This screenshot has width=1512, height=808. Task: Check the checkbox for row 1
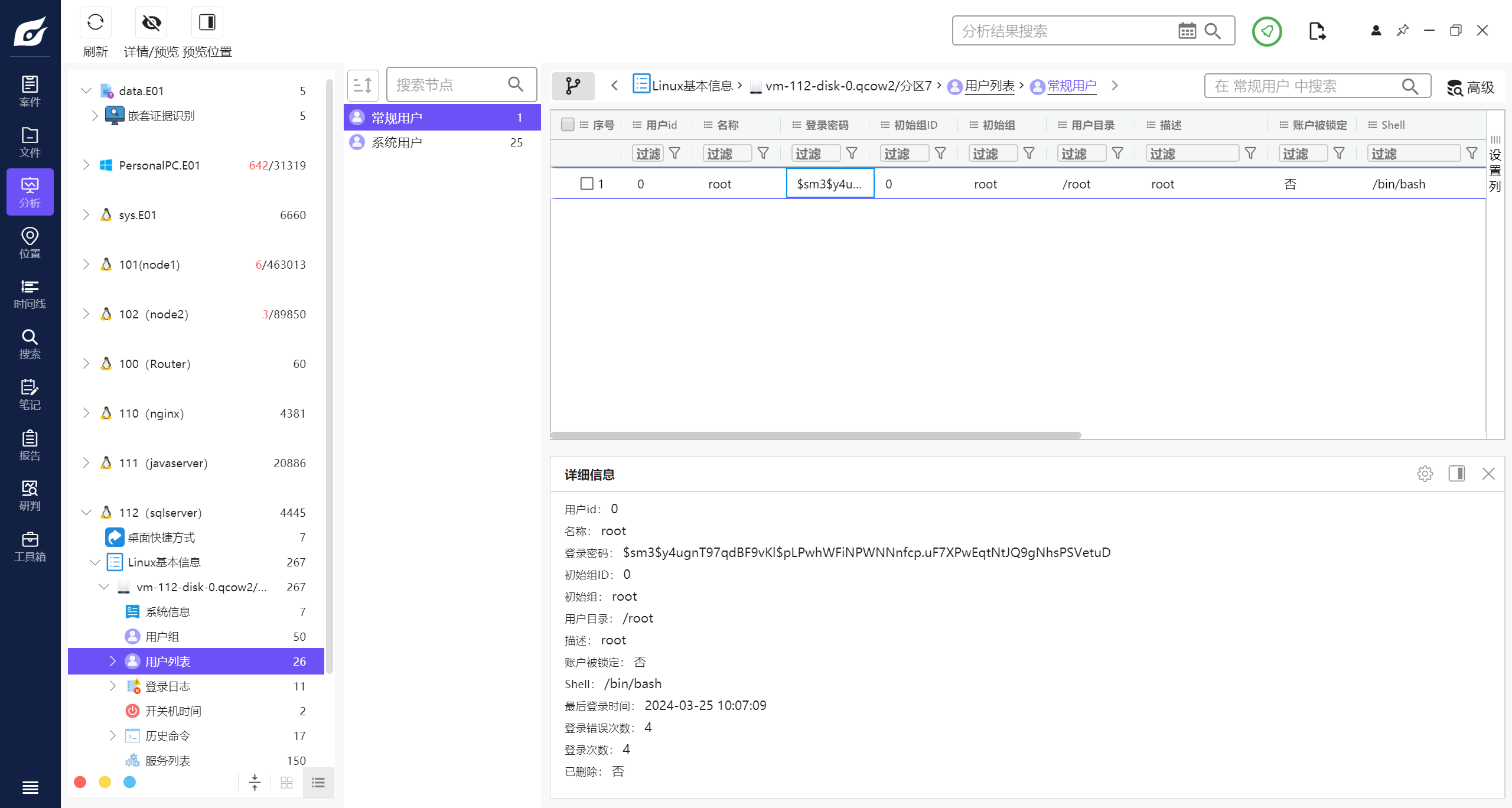point(586,184)
